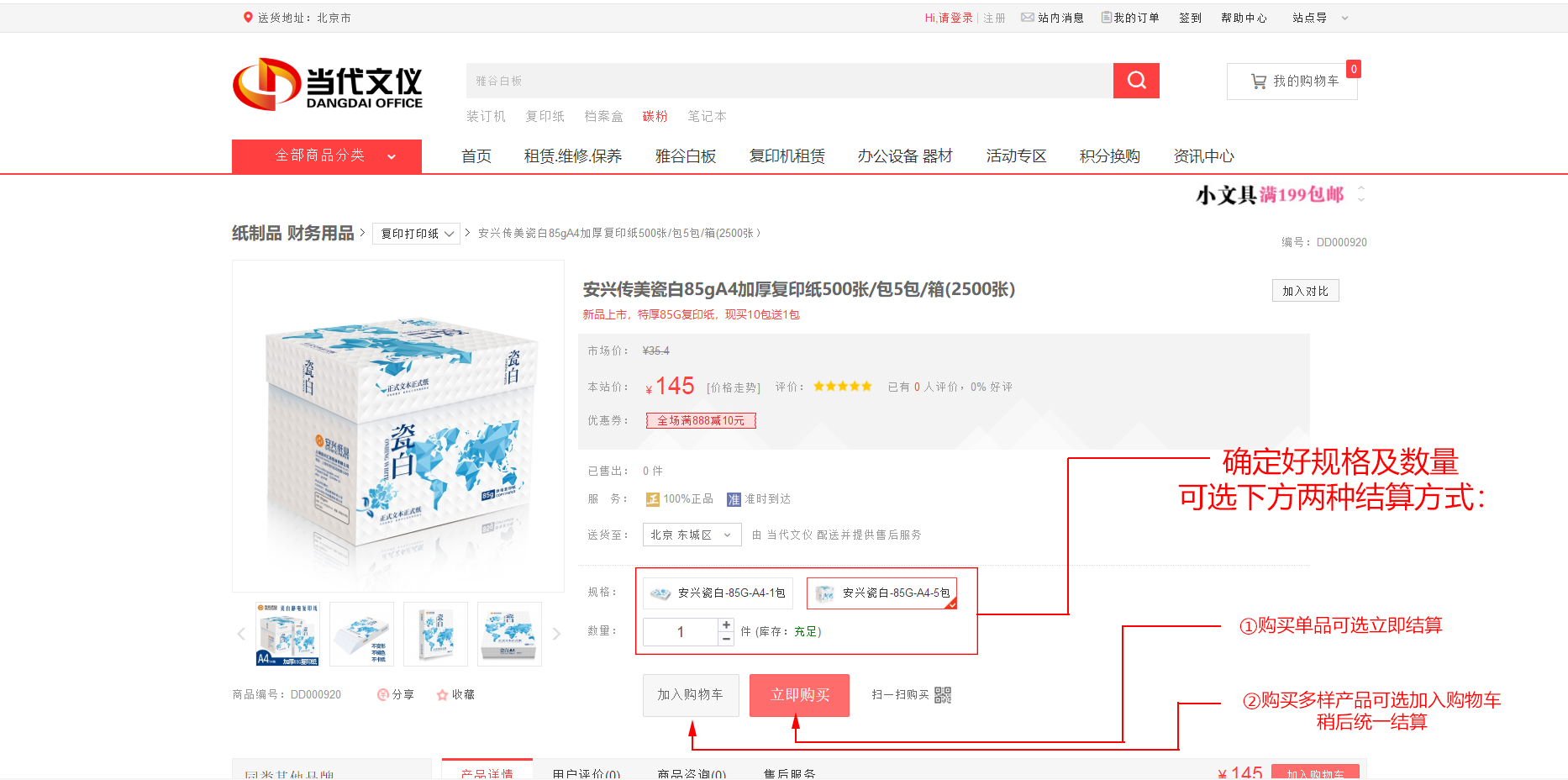
Task: Click the 100%正品 genuine badge icon
Action: tap(652, 499)
